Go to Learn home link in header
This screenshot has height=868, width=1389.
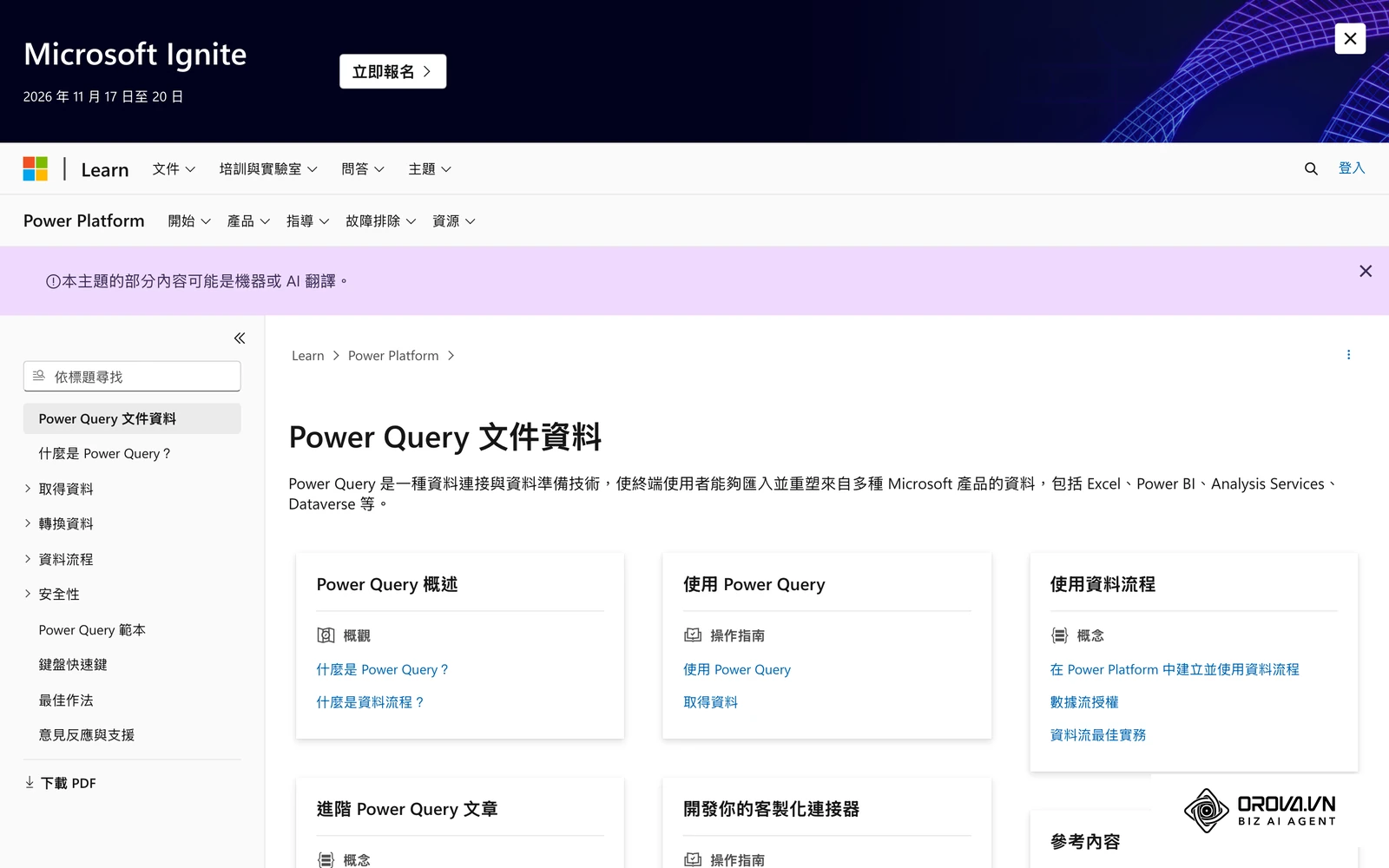105,170
